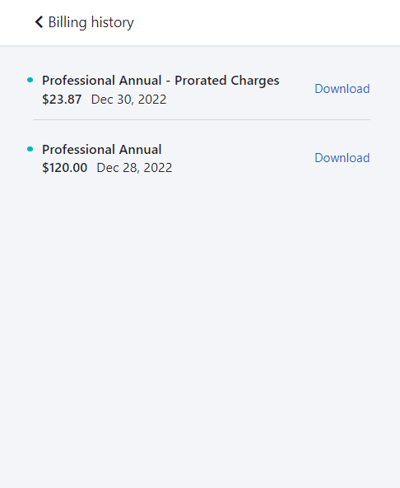Click the word Professional in first entry
The width and height of the screenshot is (400, 488).
coord(79,80)
